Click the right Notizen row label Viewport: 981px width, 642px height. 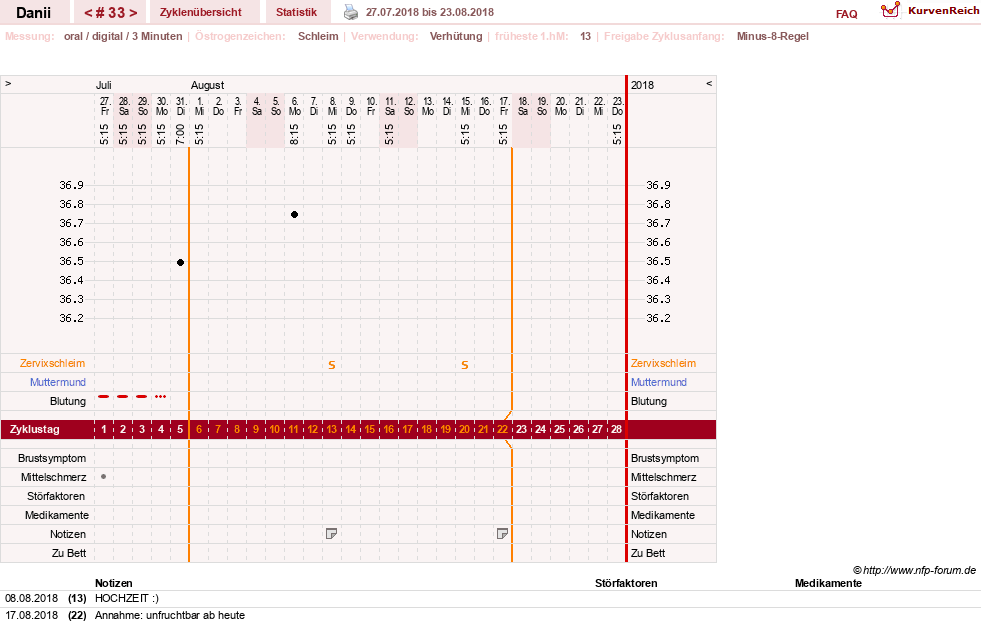[649, 534]
